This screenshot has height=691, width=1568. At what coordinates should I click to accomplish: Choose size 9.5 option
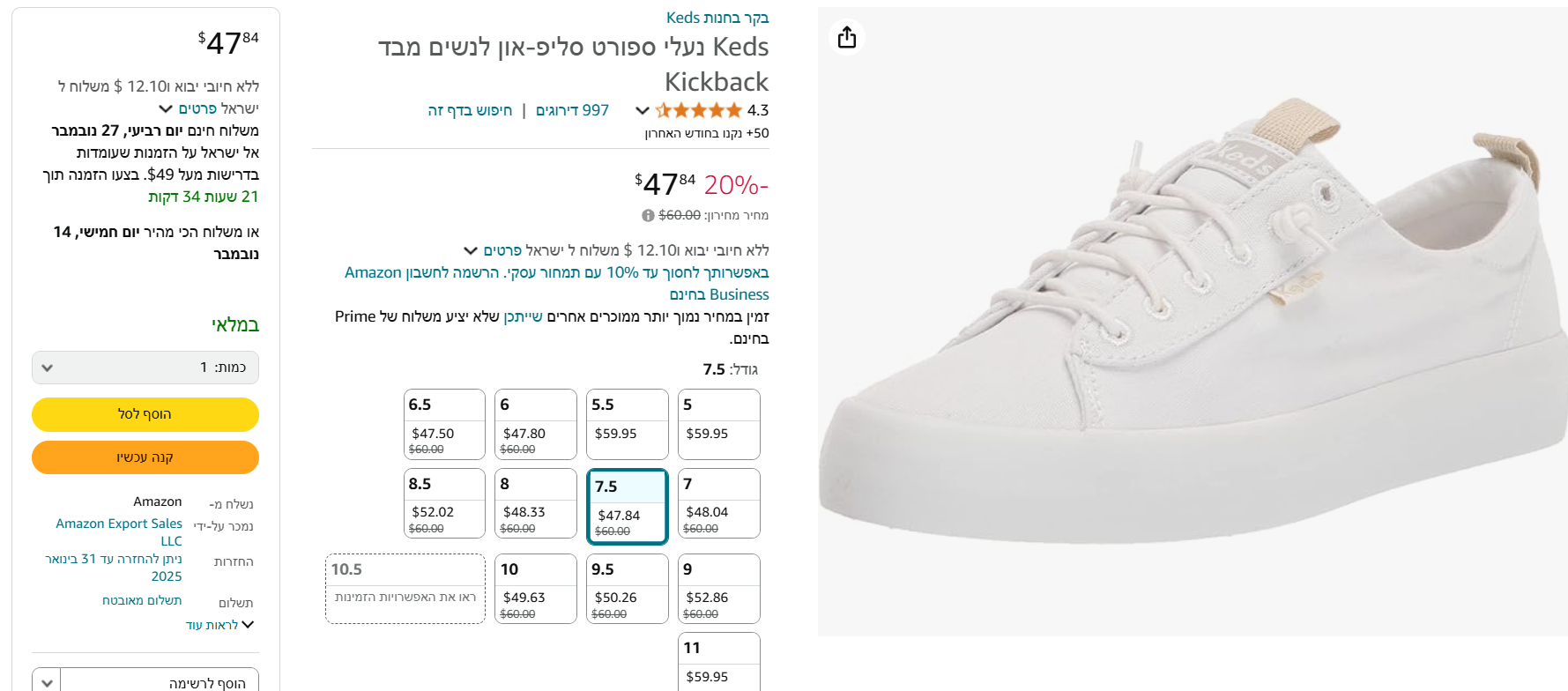[x=627, y=588]
